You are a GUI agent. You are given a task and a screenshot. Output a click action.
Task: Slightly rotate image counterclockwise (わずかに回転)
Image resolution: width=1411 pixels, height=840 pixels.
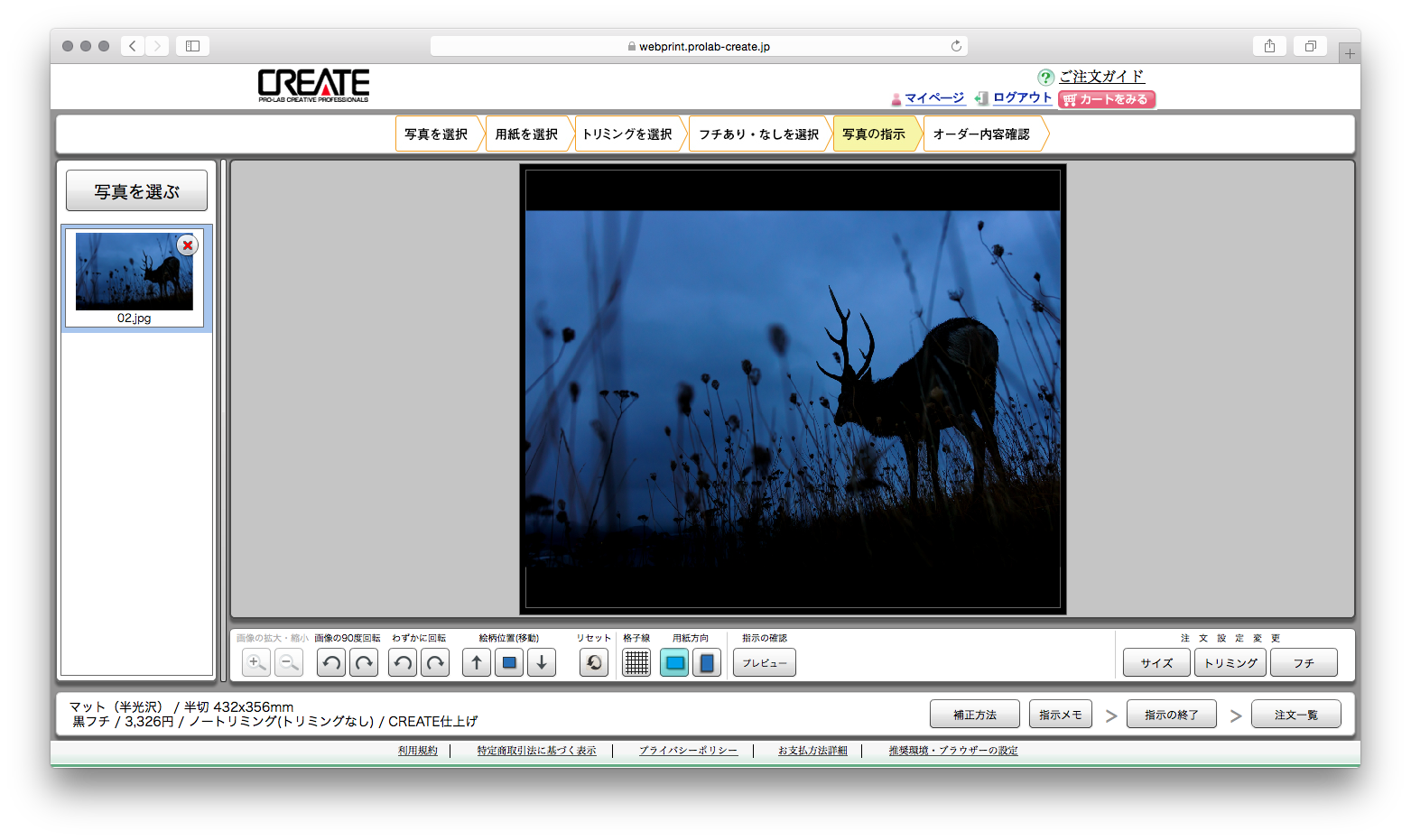point(403,663)
